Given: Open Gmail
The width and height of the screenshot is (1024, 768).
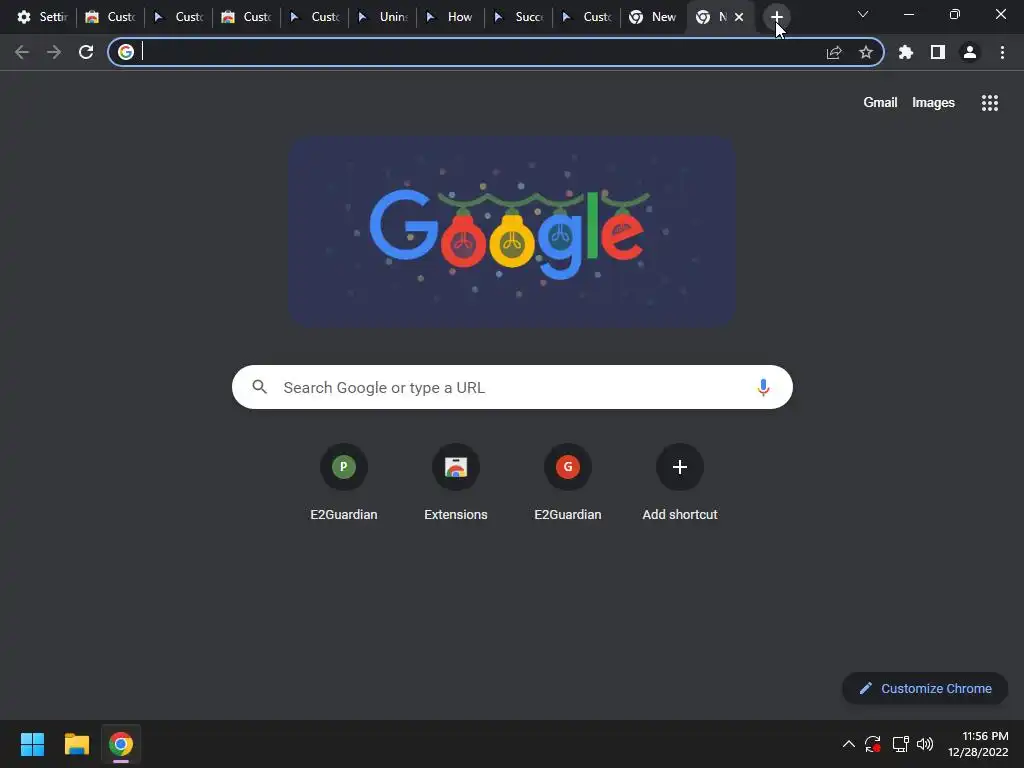Looking at the screenshot, I should click(880, 103).
